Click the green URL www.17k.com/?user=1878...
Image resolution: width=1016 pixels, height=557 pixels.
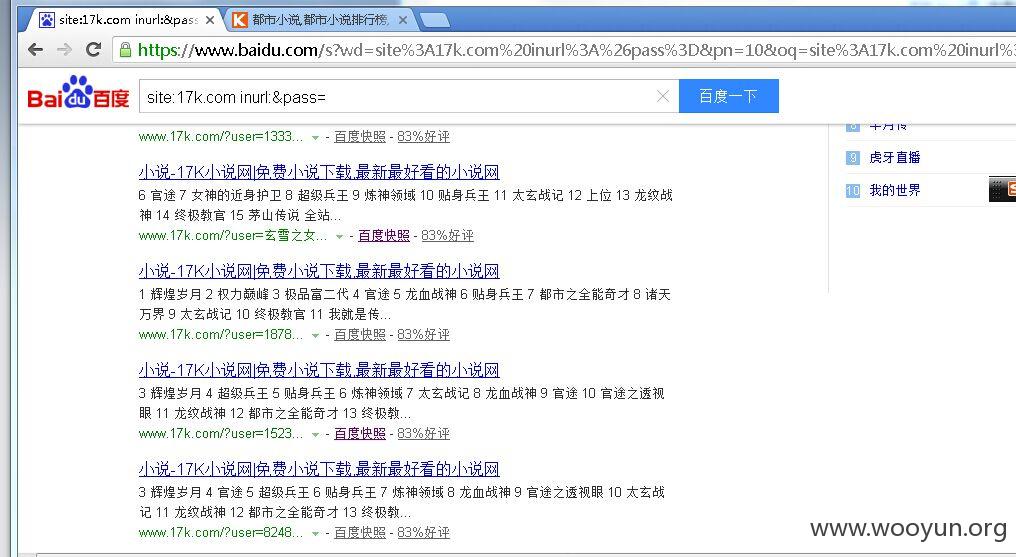[x=221, y=335]
